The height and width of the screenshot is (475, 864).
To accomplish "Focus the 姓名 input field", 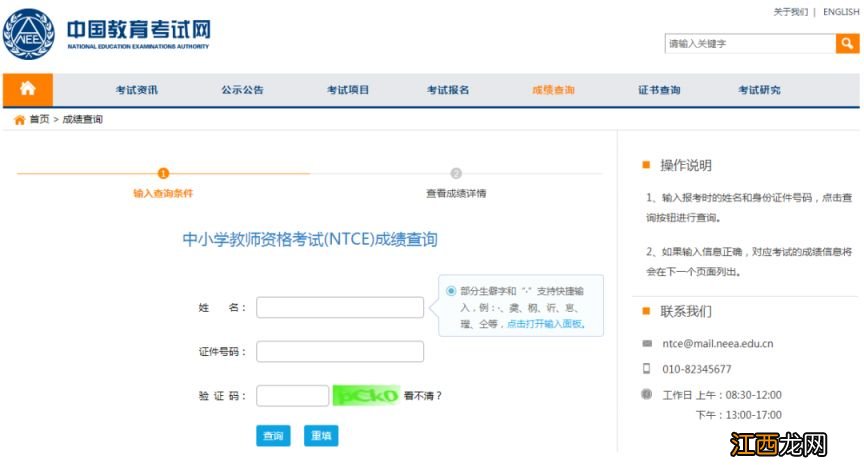I will [340, 307].
